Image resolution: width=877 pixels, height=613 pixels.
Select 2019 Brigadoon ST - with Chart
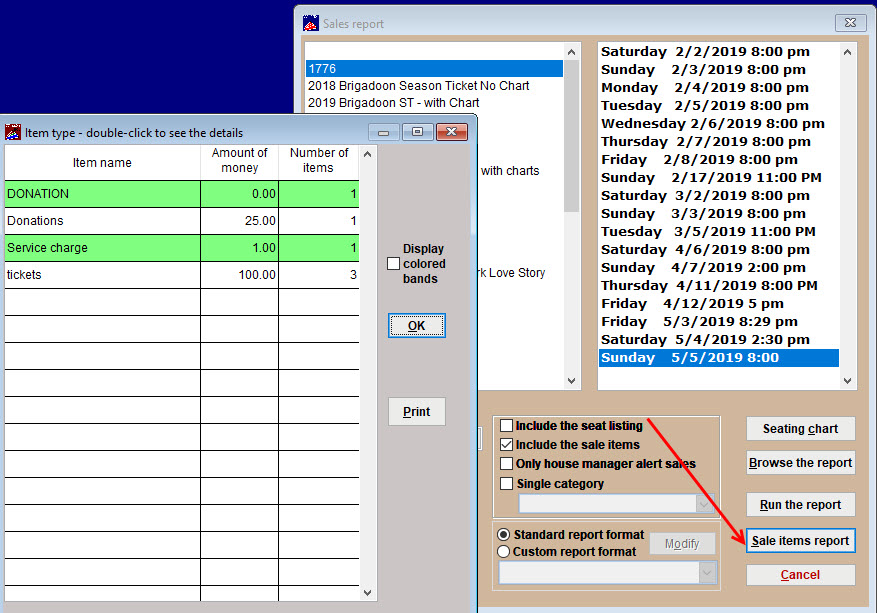pyautogui.click(x=434, y=102)
